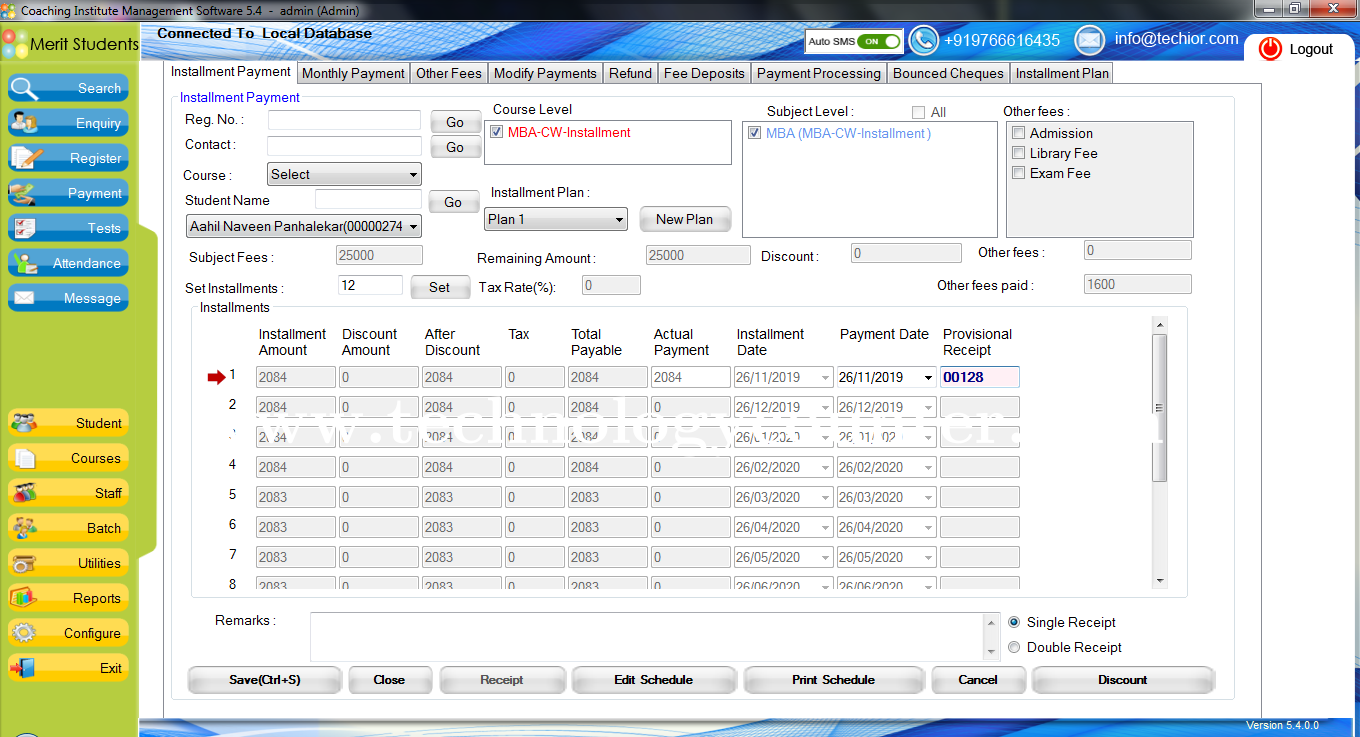Select the Double Receipt option
1360x737 pixels.
1014,647
